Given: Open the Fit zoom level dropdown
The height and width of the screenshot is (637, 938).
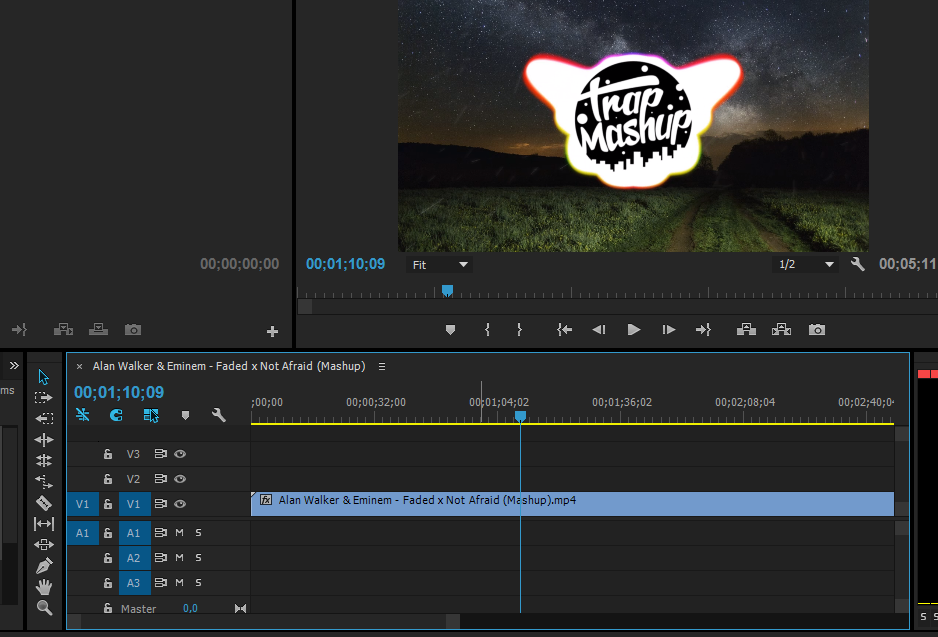Looking at the screenshot, I should click(x=440, y=264).
